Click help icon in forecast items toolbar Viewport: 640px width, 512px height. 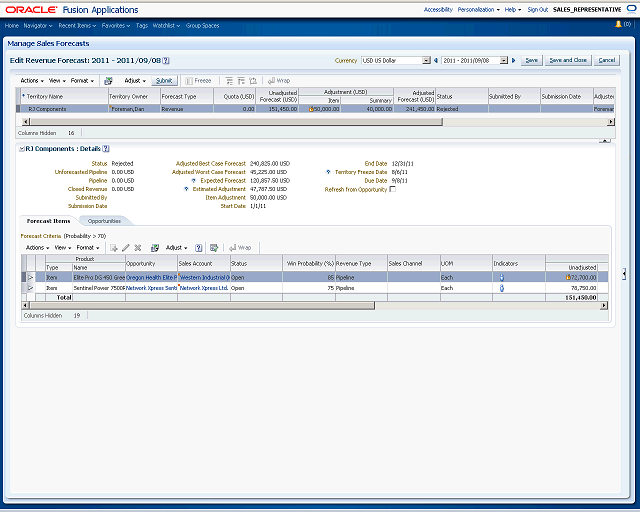(198, 248)
